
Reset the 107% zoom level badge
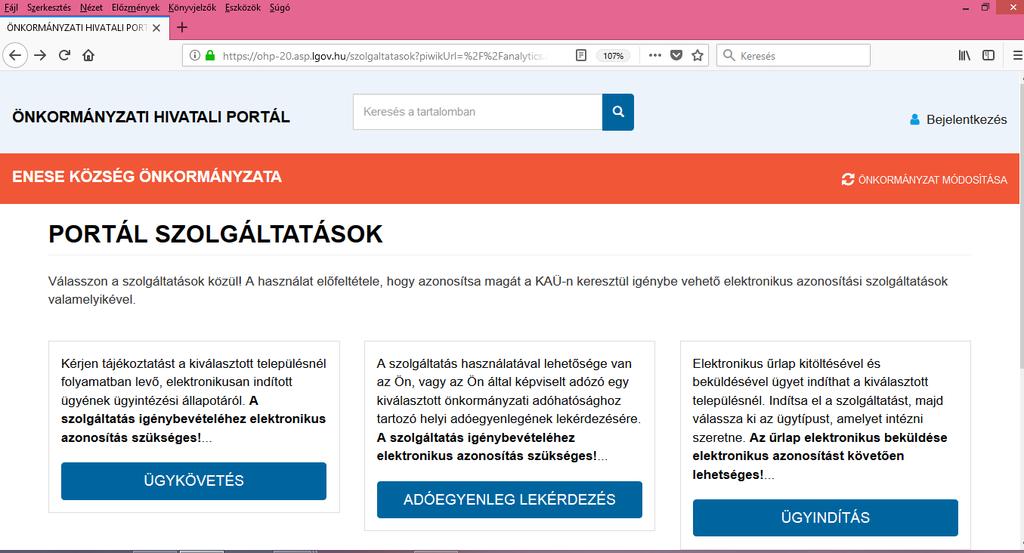click(x=613, y=56)
